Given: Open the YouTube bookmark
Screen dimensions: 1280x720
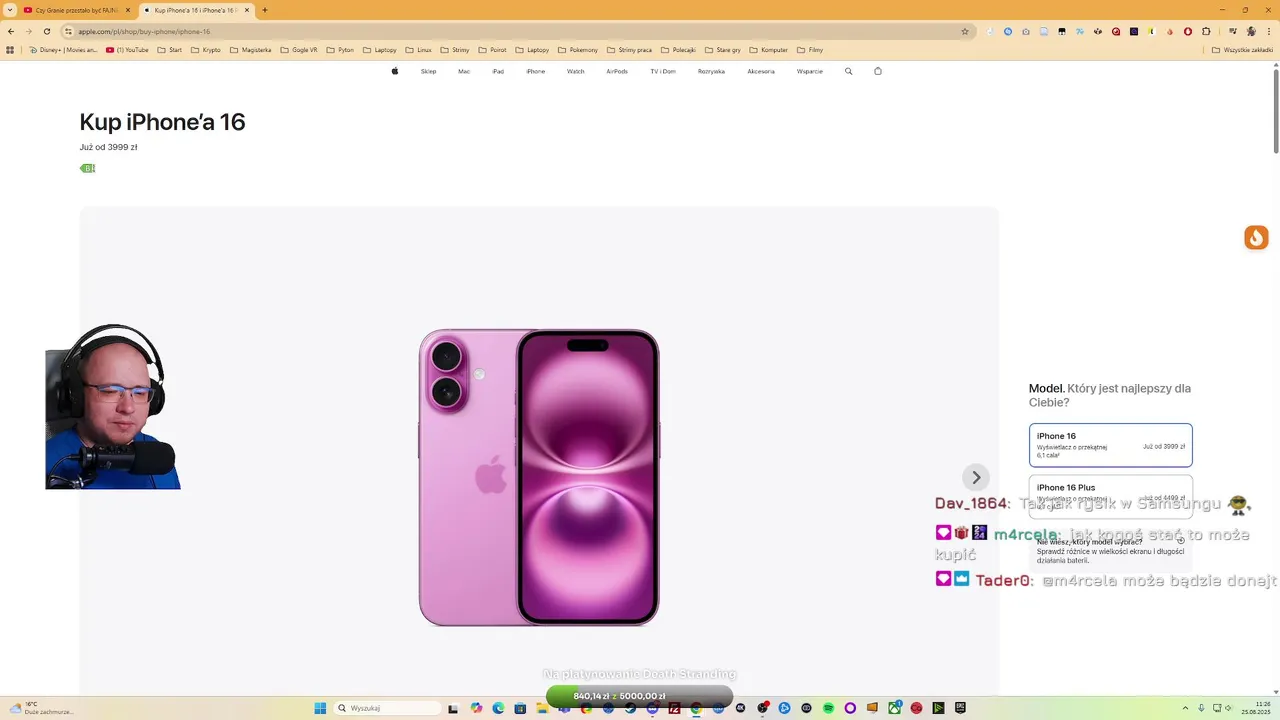Looking at the screenshot, I should (x=127, y=49).
